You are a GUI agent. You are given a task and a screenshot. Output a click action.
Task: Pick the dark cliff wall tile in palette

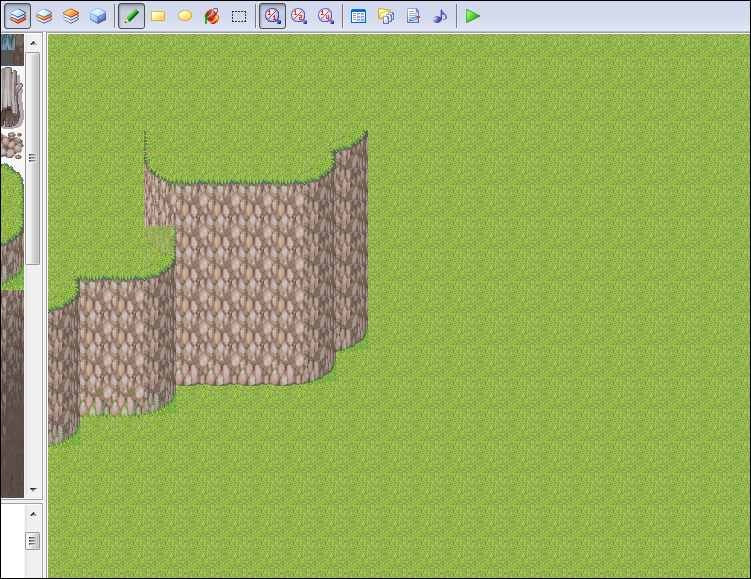pos(11,393)
